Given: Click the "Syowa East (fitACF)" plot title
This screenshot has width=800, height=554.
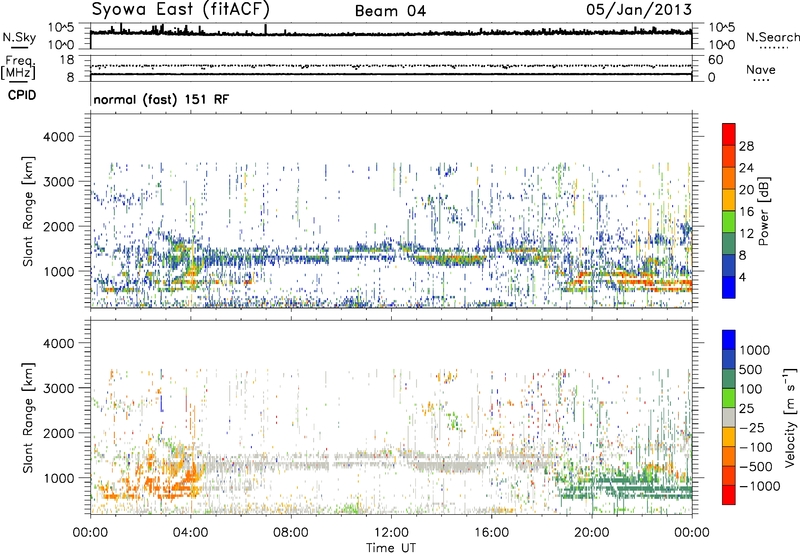Looking at the screenshot, I should pos(181,9).
